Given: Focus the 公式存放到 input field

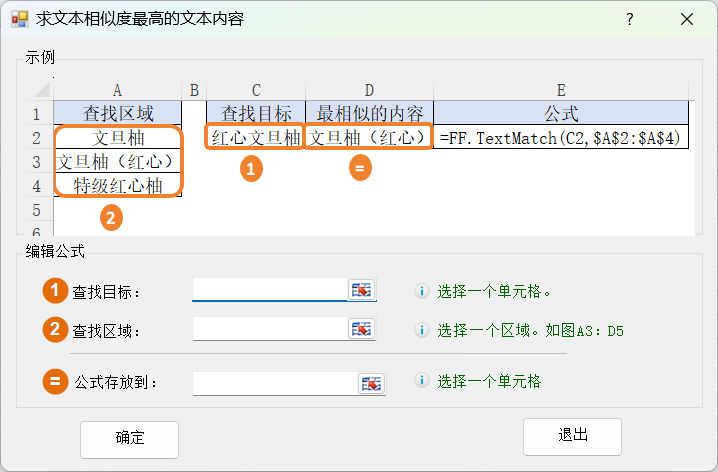Looking at the screenshot, I should coord(274,383).
